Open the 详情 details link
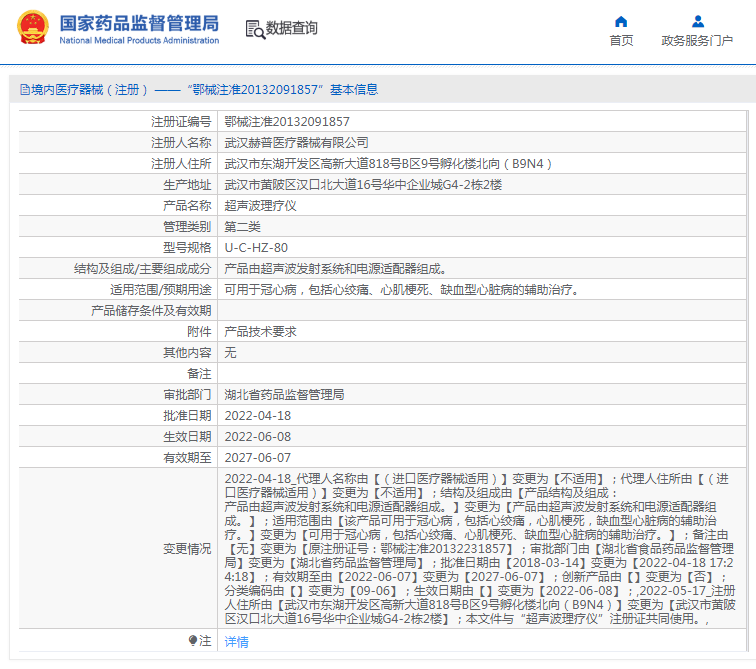The width and height of the screenshot is (756, 669). [237, 642]
